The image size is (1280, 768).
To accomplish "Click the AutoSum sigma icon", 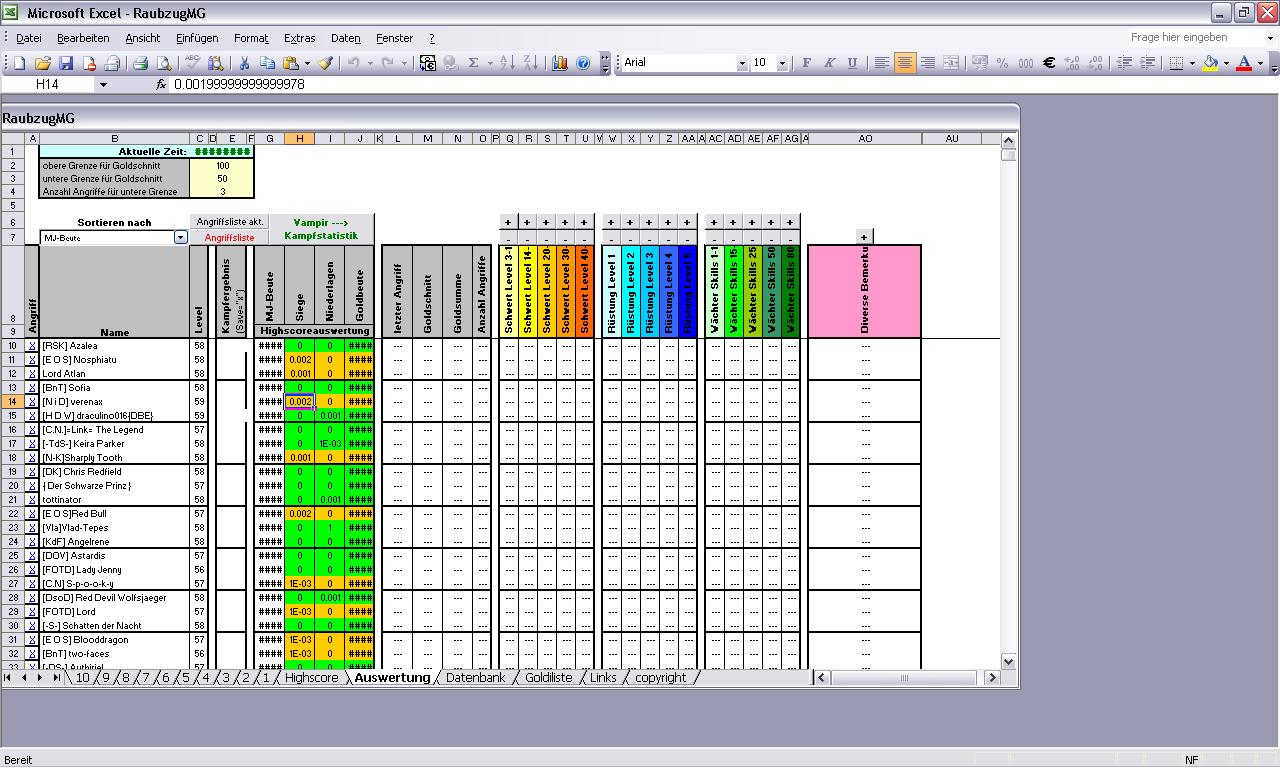I will (x=473, y=63).
